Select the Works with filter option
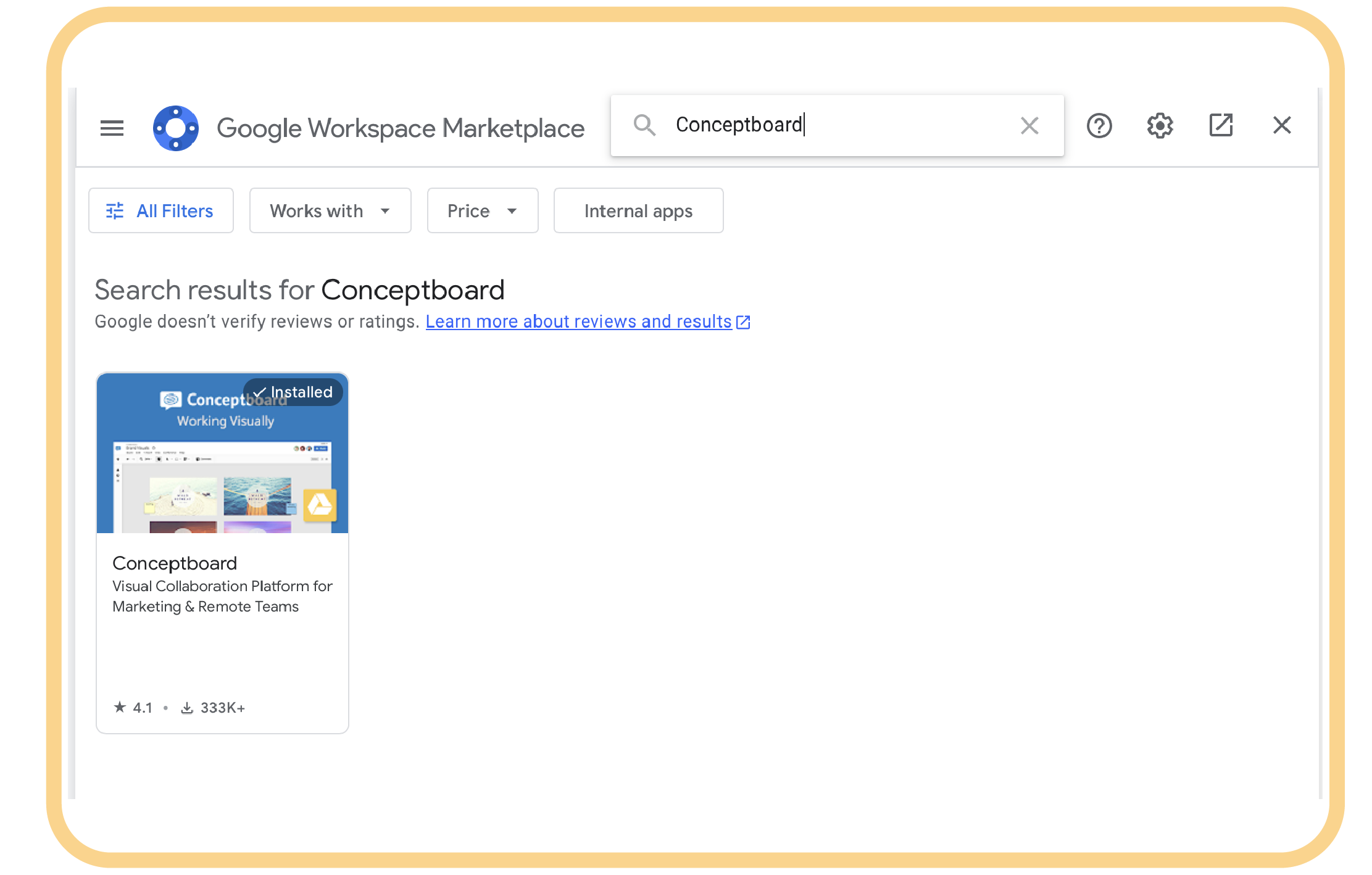The image size is (1372, 875). 328,210
